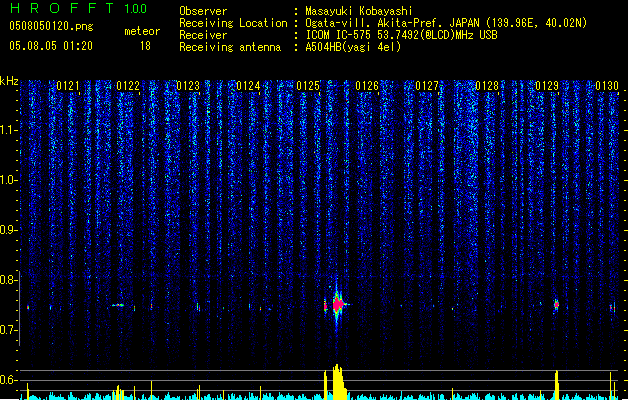The width and height of the screenshot is (629, 400).
Task: Click the 'meteor' label
Action: 142,31
